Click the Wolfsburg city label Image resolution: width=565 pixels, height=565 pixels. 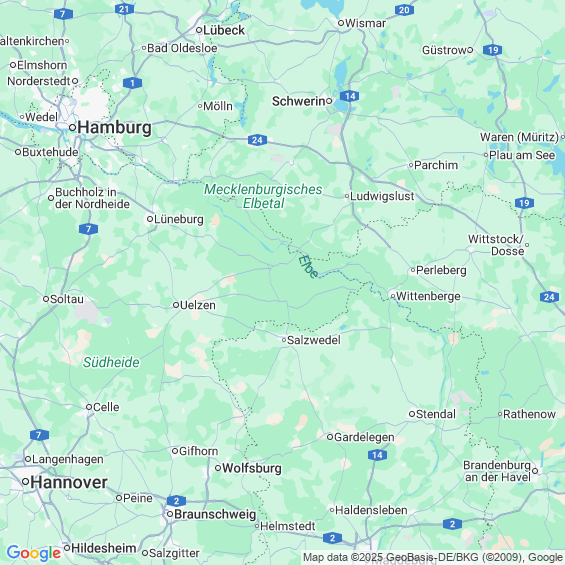coord(252,468)
